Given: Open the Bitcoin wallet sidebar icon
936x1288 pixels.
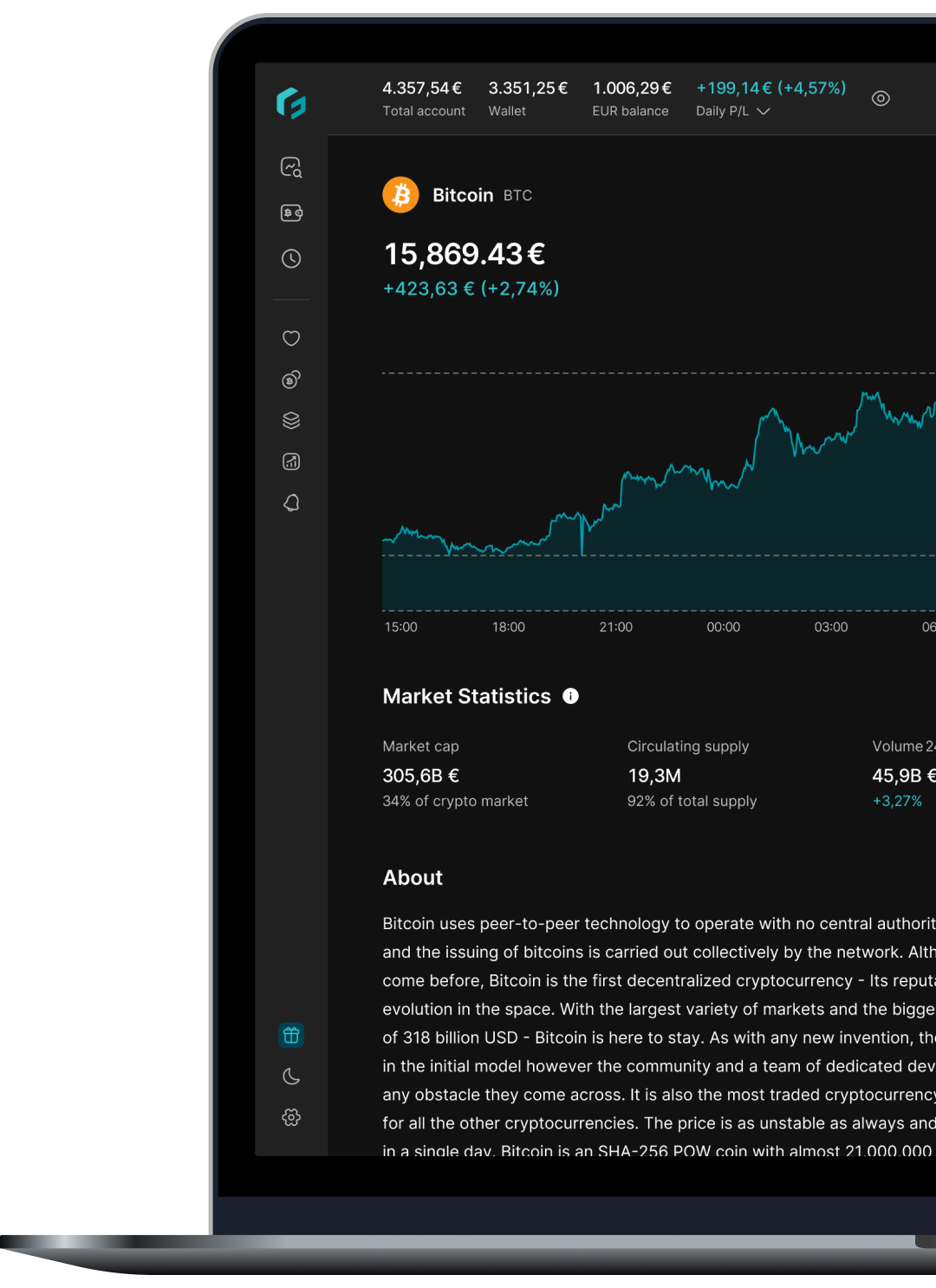Looking at the screenshot, I should tap(291, 213).
